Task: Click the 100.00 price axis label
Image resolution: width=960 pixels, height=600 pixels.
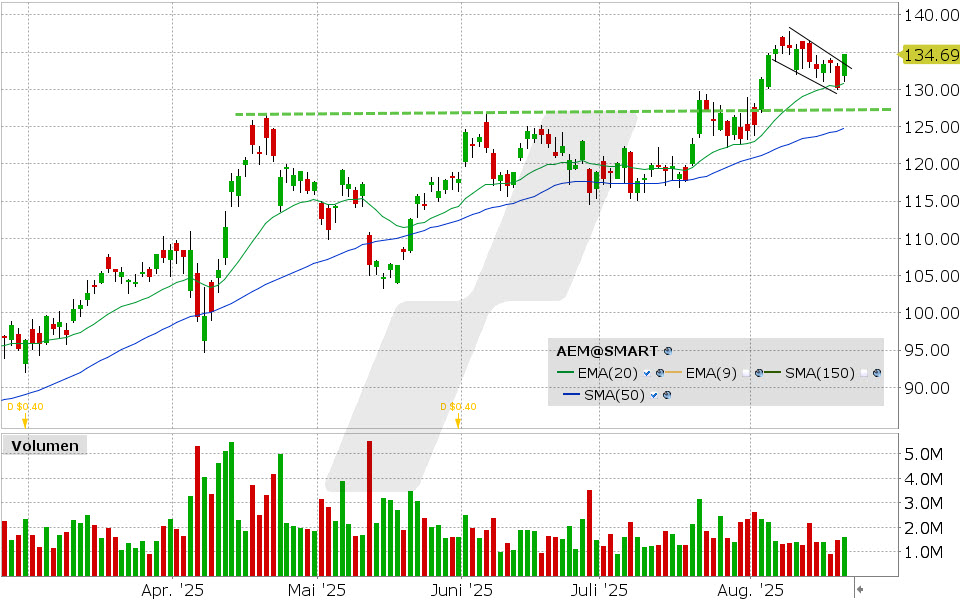Action: point(932,313)
